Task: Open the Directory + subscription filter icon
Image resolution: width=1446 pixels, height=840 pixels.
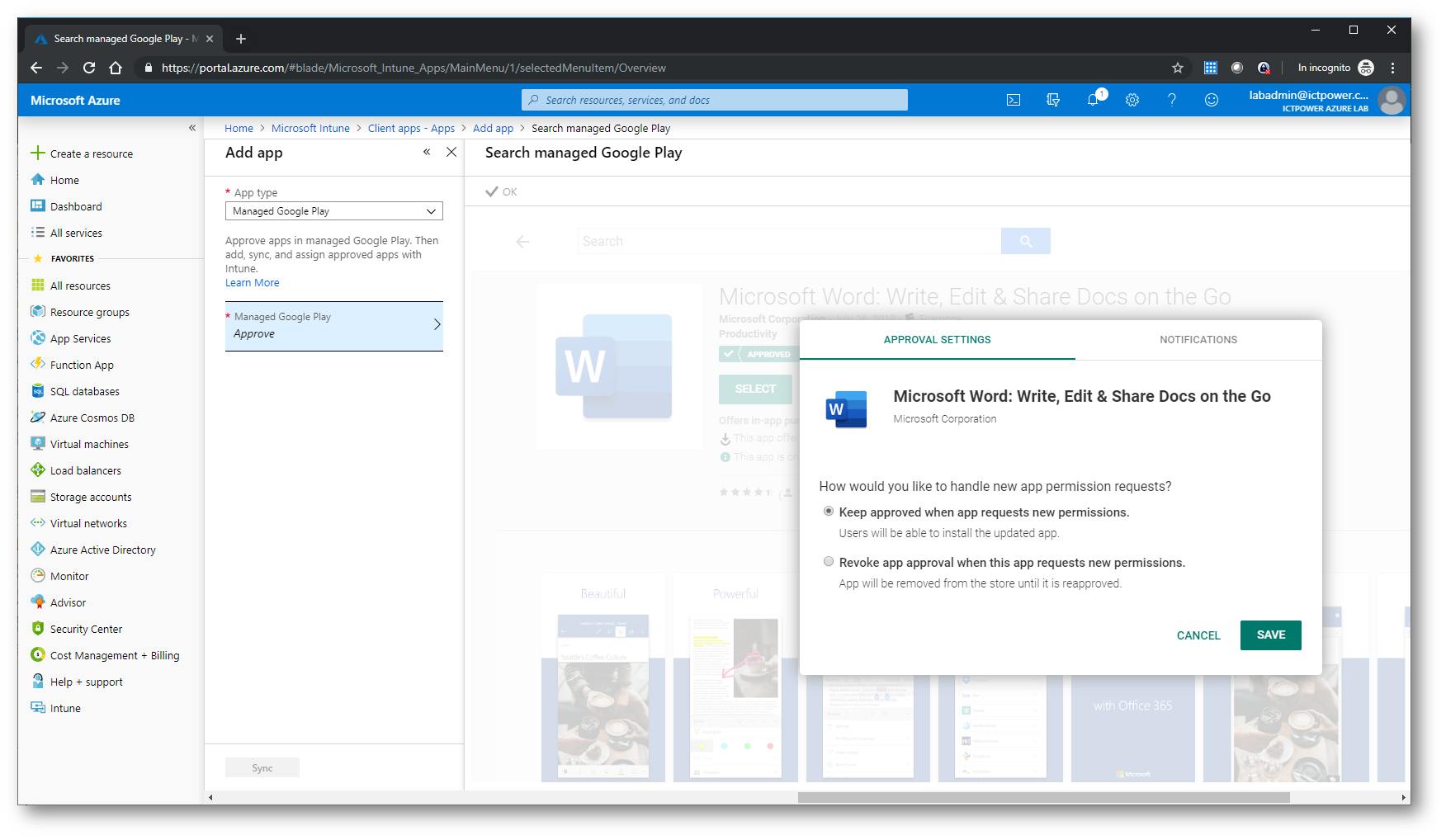Action: [x=1053, y=100]
